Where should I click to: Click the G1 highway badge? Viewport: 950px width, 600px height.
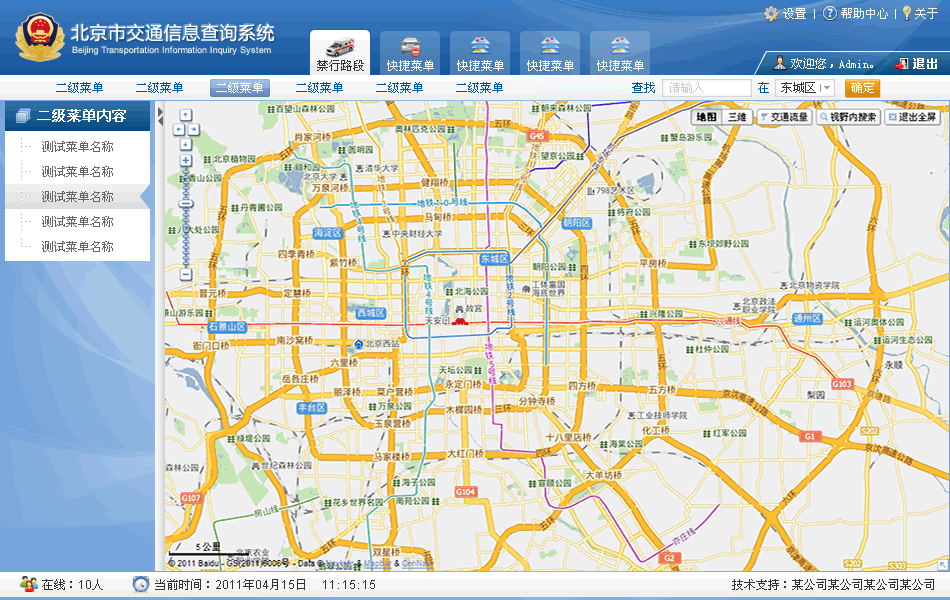809,436
